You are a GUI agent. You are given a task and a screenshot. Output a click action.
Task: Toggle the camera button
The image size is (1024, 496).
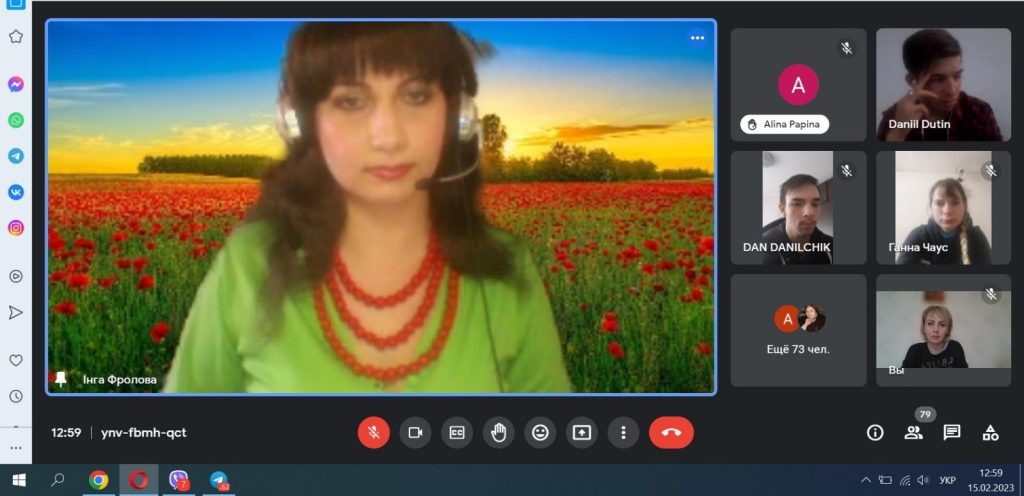click(415, 432)
